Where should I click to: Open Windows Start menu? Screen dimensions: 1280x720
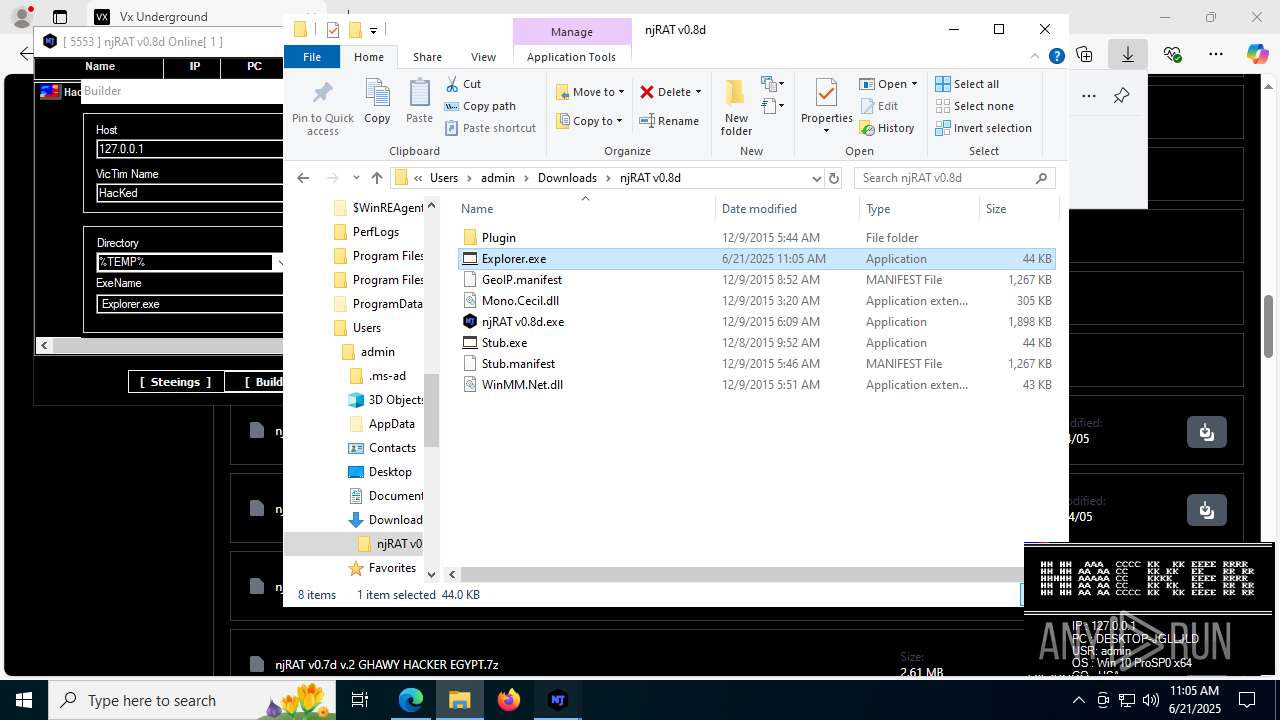coord(24,700)
